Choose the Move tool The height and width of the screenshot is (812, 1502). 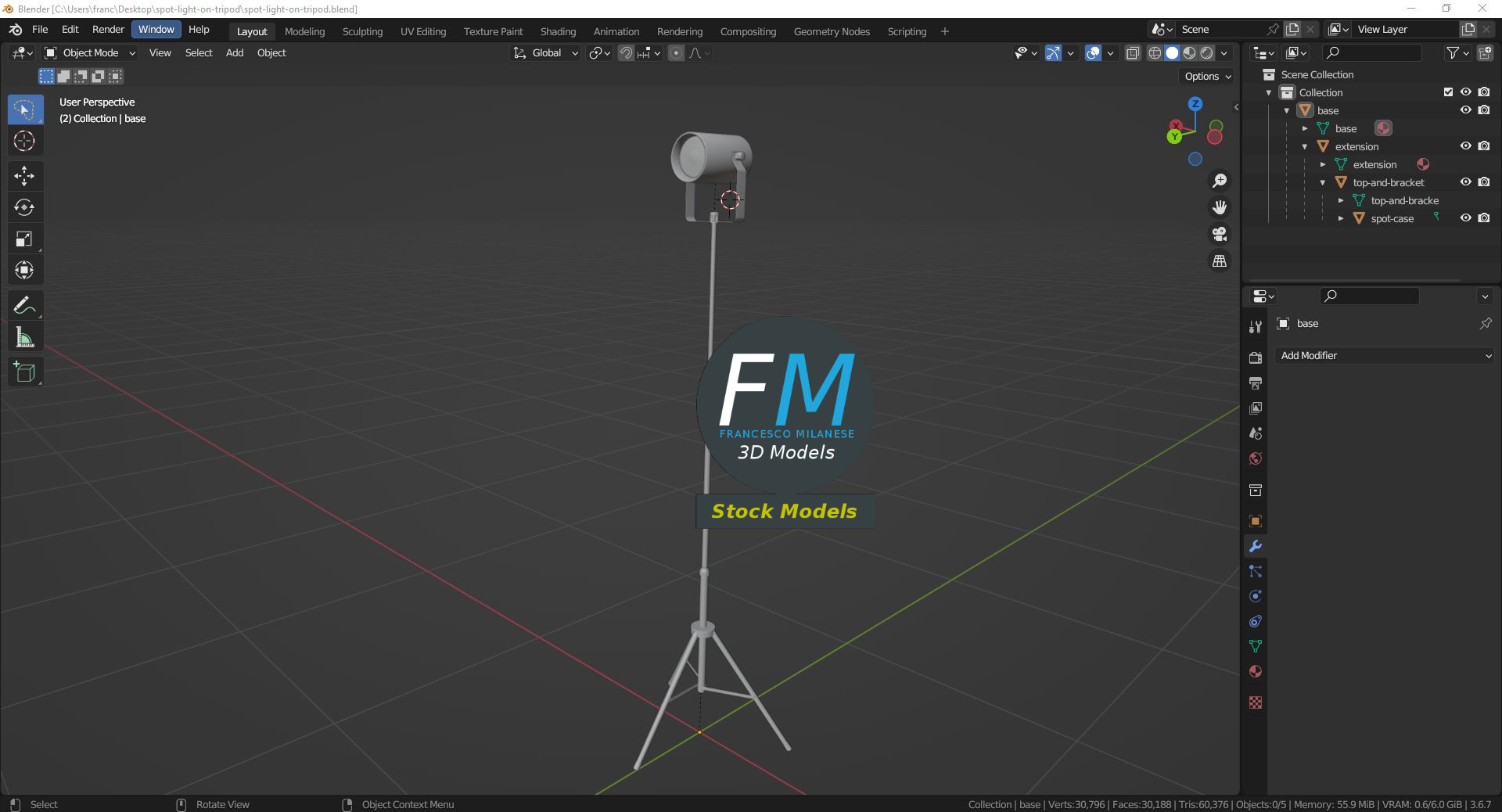click(x=24, y=176)
